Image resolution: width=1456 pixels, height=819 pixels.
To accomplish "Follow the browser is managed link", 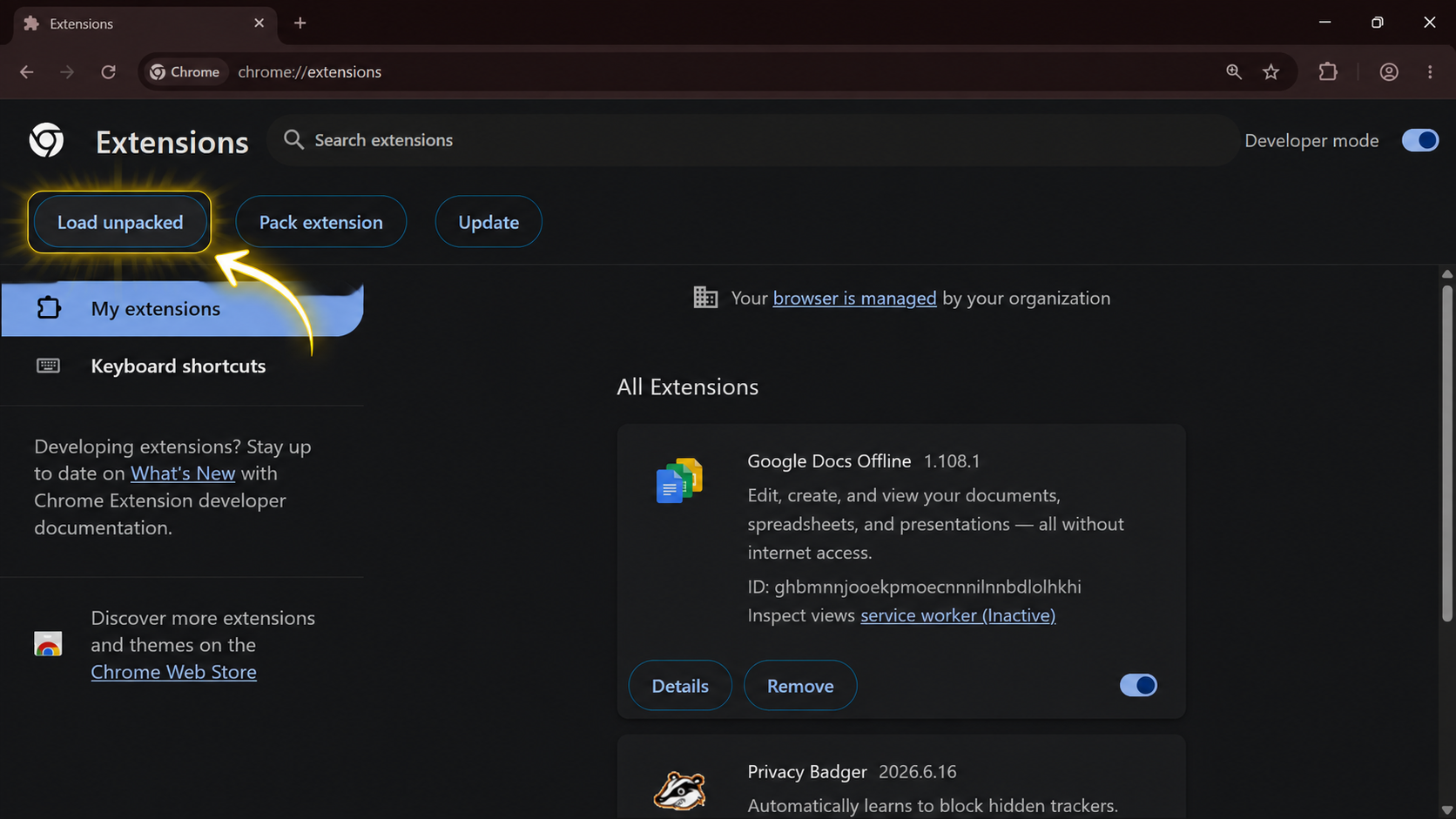I will (x=854, y=298).
